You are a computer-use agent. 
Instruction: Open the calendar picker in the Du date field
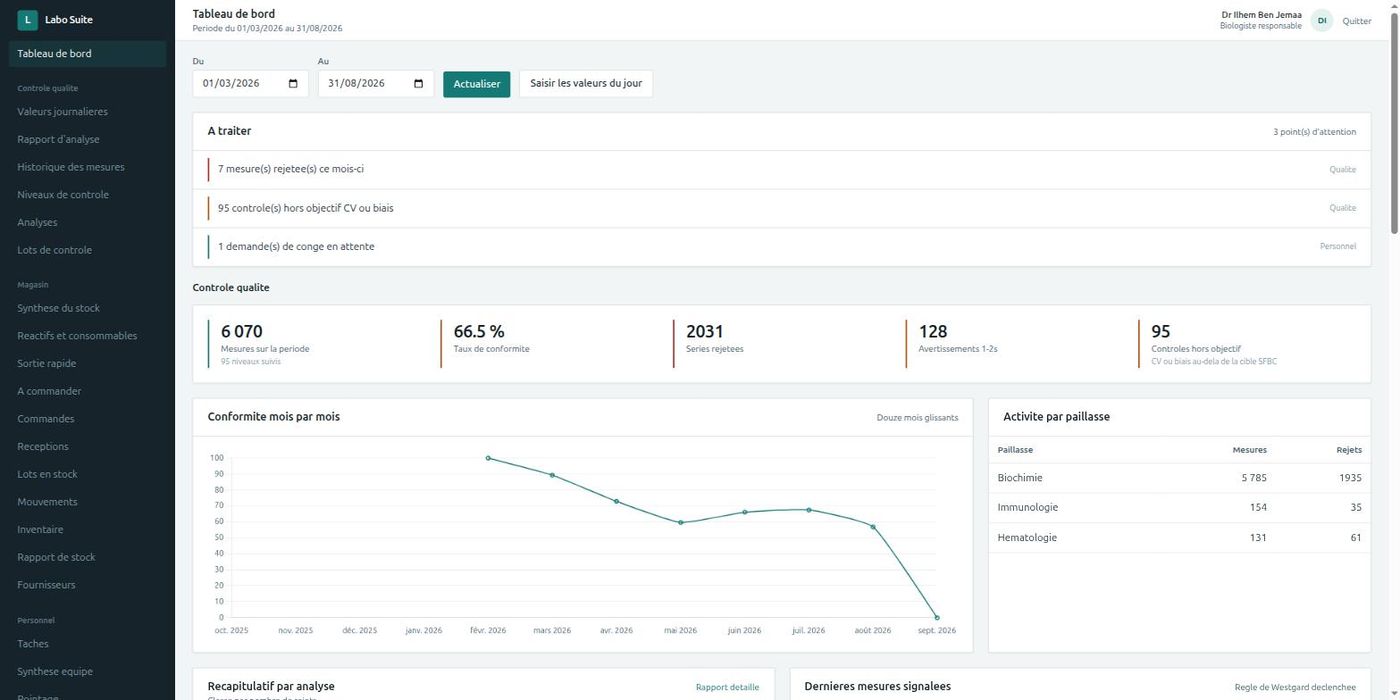pyautogui.click(x=293, y=84)
